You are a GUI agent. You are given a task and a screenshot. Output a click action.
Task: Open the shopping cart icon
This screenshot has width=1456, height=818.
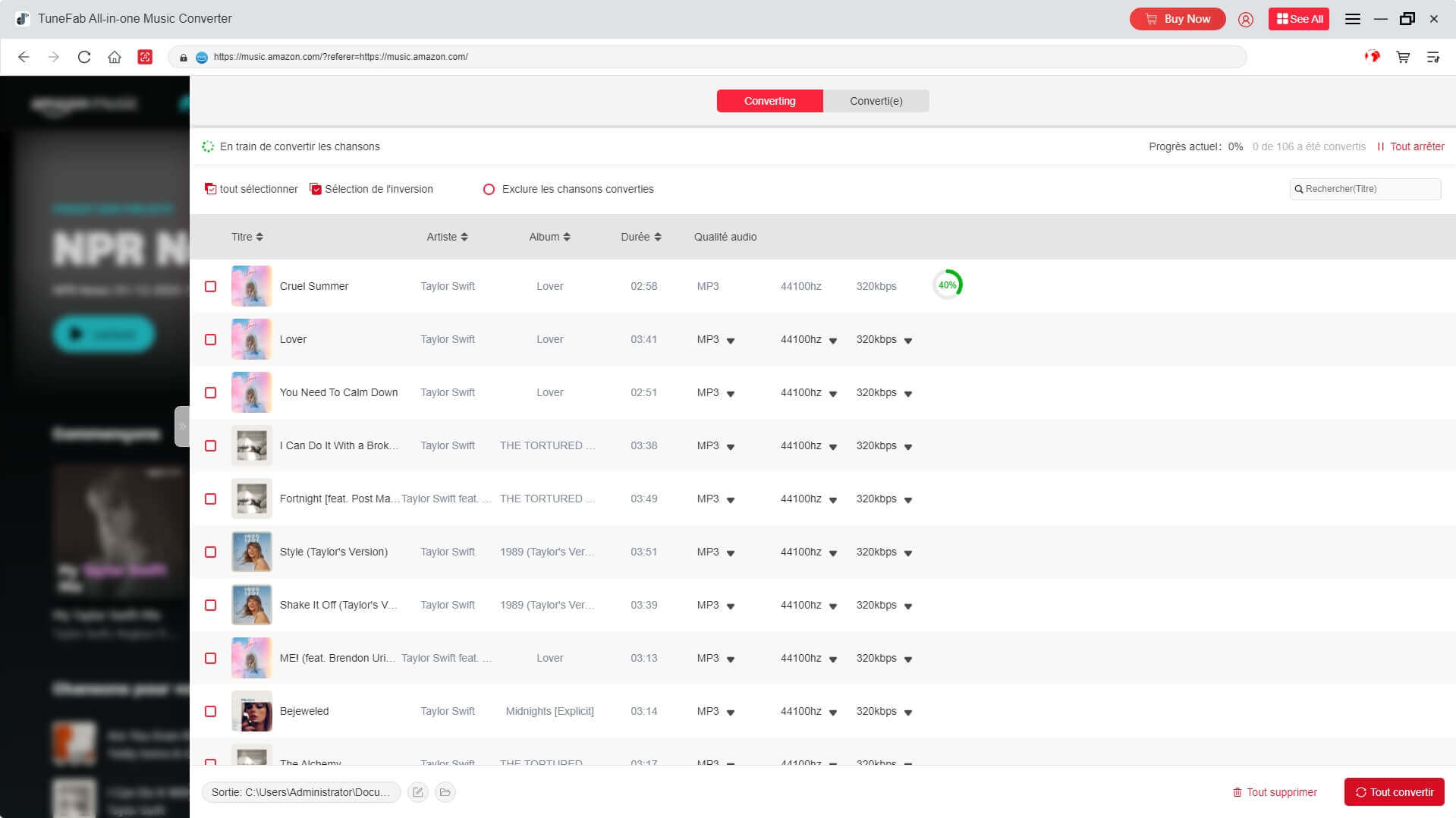pyautogui.click(x=1403, y=57)
